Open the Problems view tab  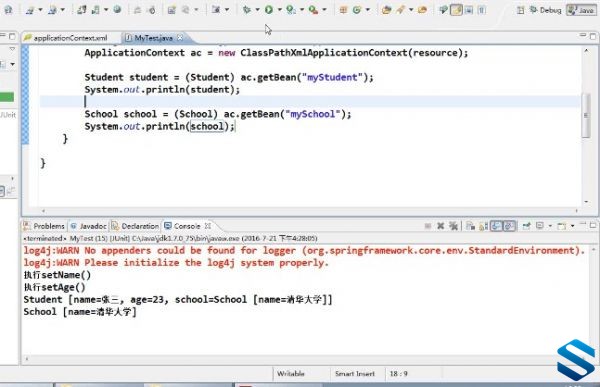pos(44,226)
